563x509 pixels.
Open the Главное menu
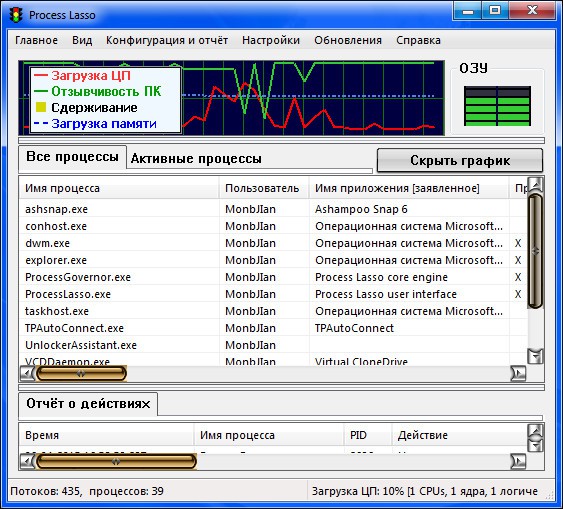tap(36, 40)
